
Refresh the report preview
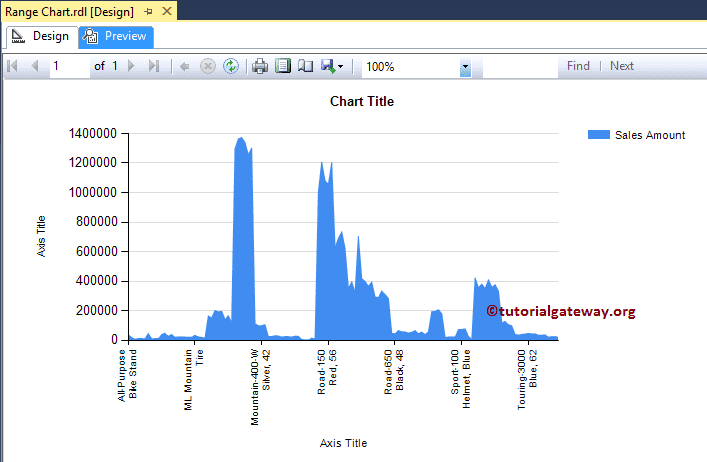pyautogui.click(x=231, y=66)
